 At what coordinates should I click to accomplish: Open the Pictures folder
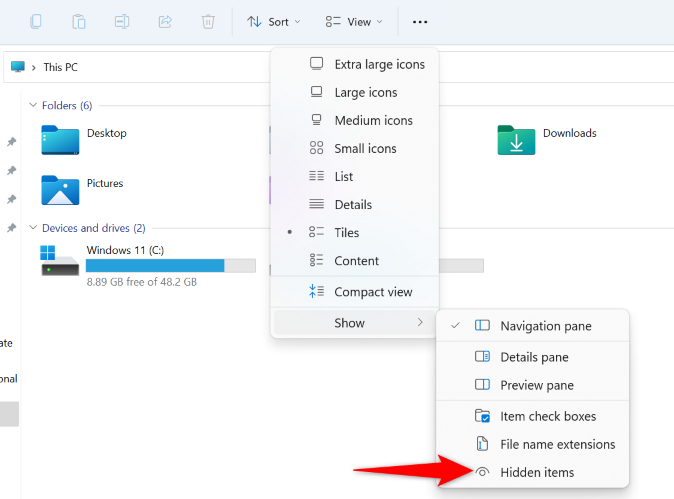click(x=60, y=189)
